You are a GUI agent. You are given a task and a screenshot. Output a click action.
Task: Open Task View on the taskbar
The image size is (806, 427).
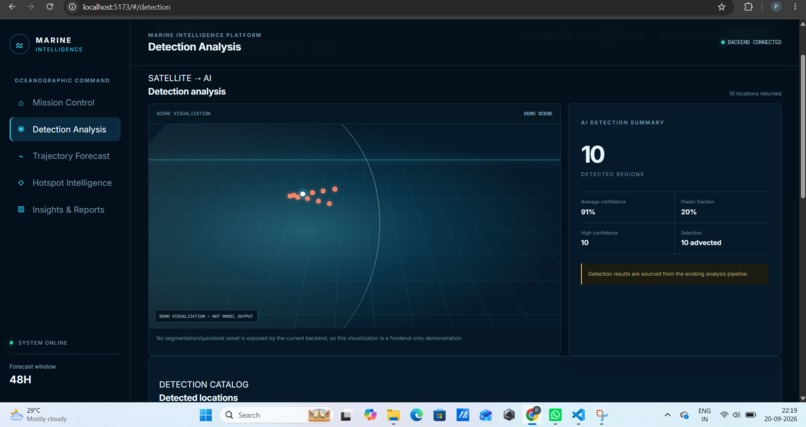tap(345, 416)
